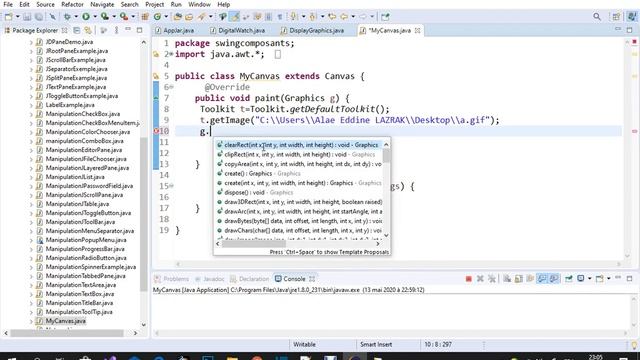
Task: Toggle Link with Editor in Package Explorer
Action: (88, 31)
